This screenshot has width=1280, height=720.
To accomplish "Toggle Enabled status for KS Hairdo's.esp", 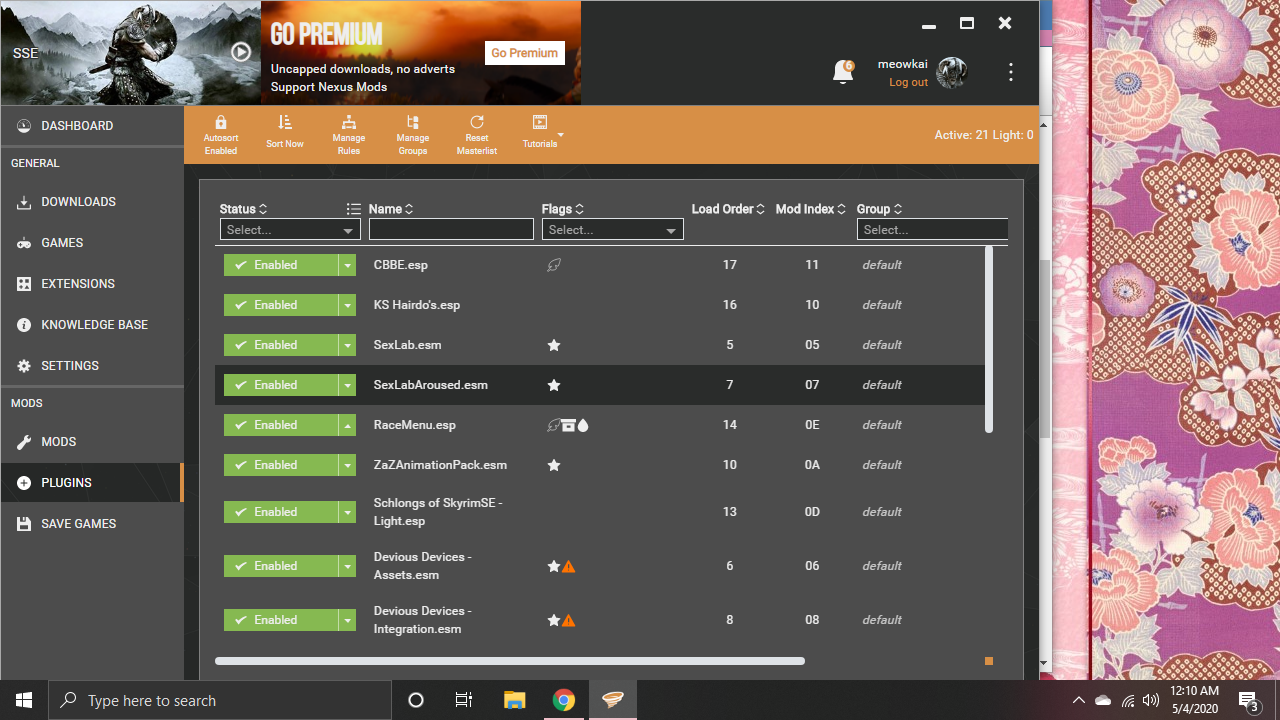I will [x=281, y=305].
